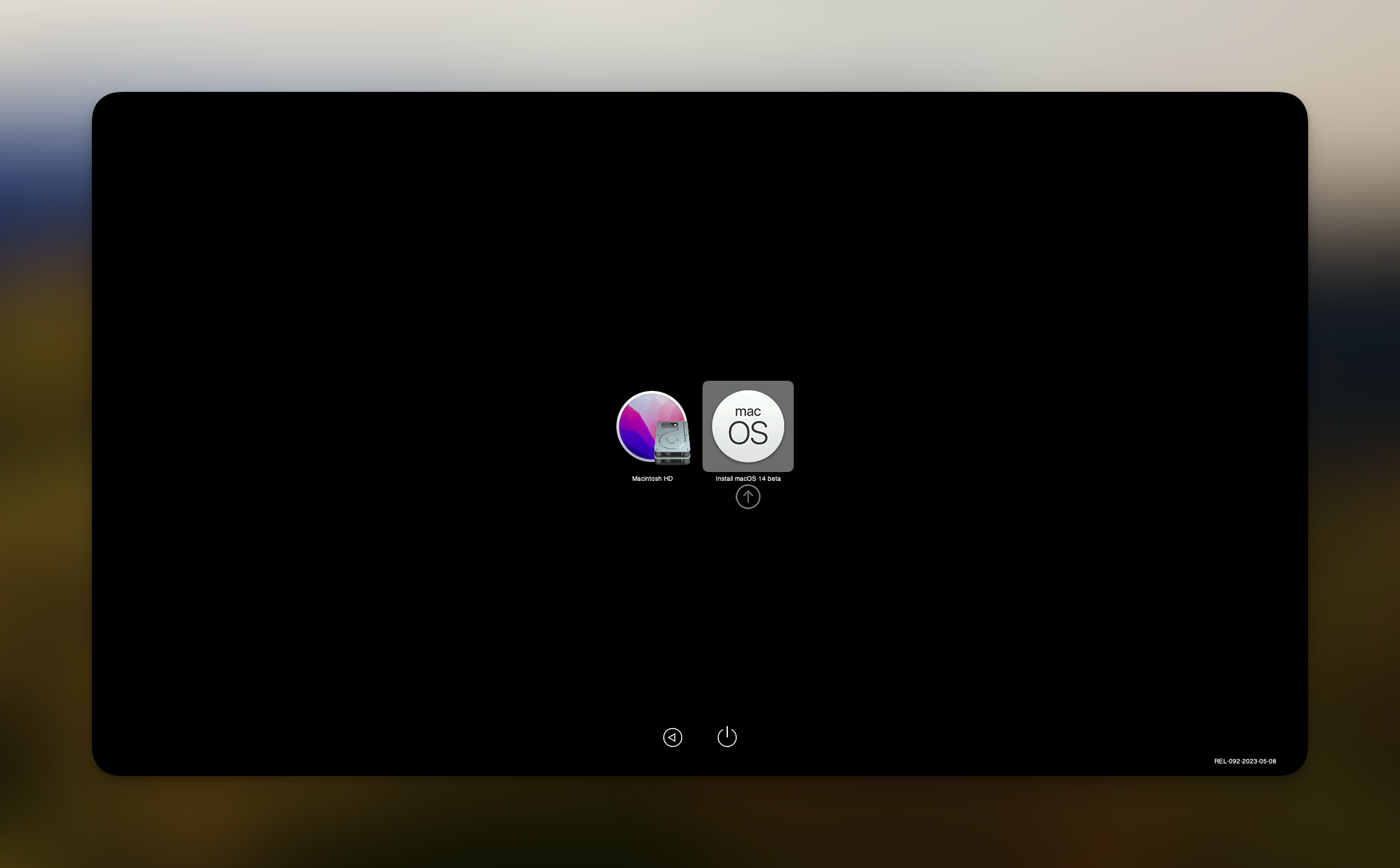
Task: Click the Install macOS 14 beta label
Action: [748, 479]
